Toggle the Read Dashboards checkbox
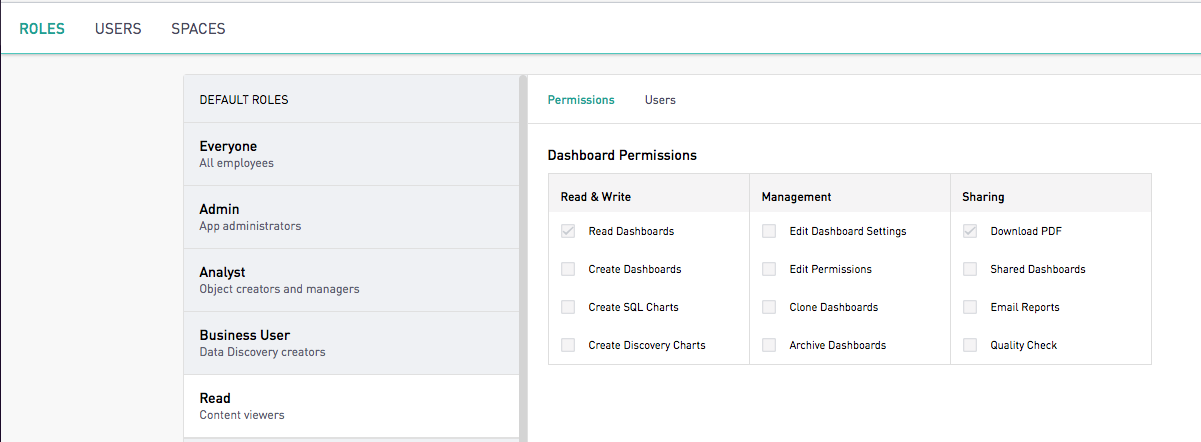Viewport: 1201px width, 442px height. click(568, 231)
